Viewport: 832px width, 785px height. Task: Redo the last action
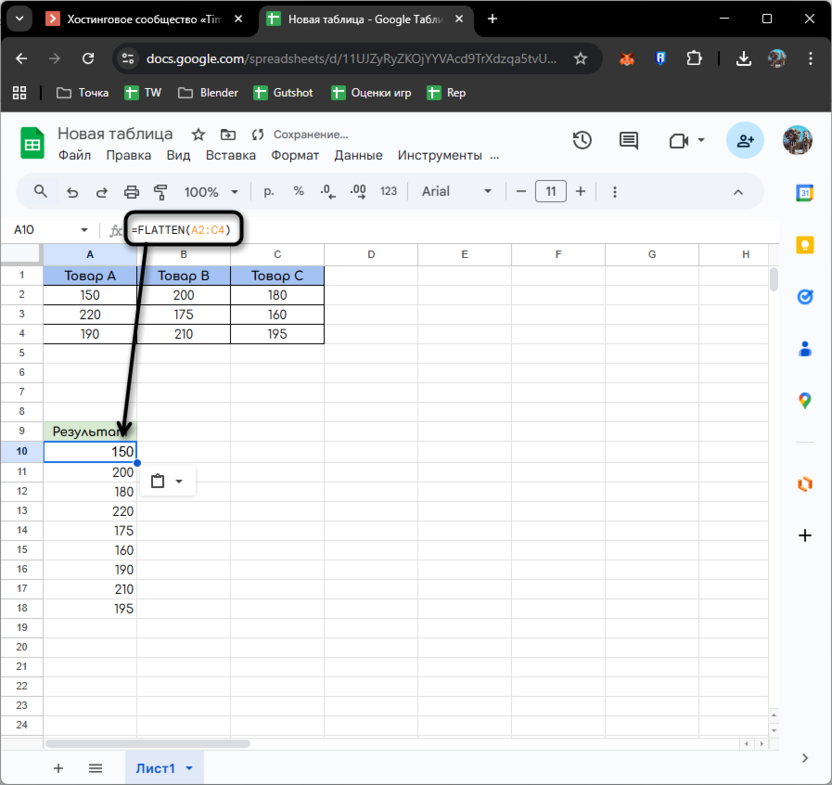pyautogui.click(x=101, y=192)
